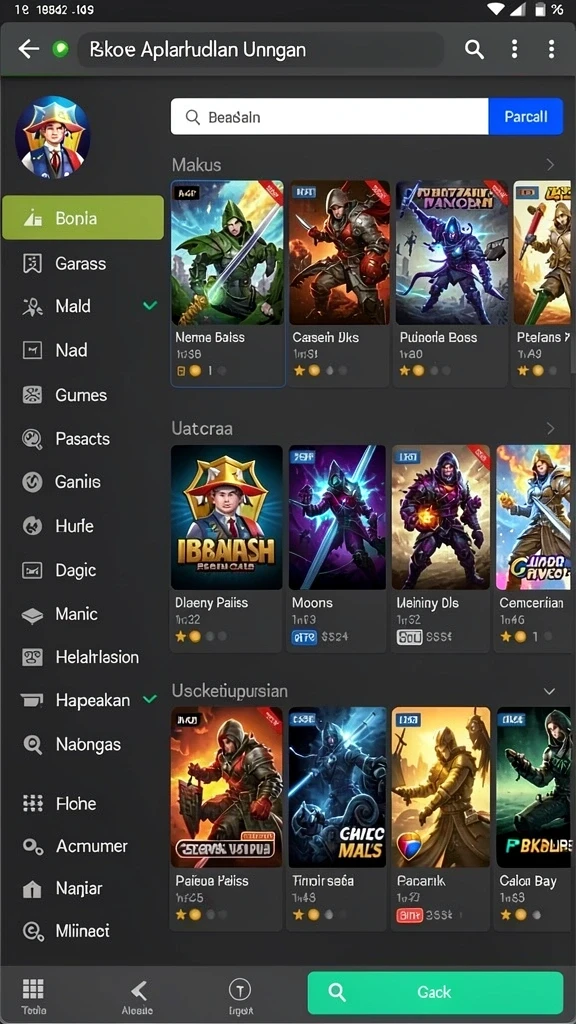Open the Dlaeny Paiiss game thumbnail
This screenshot has width=576, height=1024.
pos(227,518)
